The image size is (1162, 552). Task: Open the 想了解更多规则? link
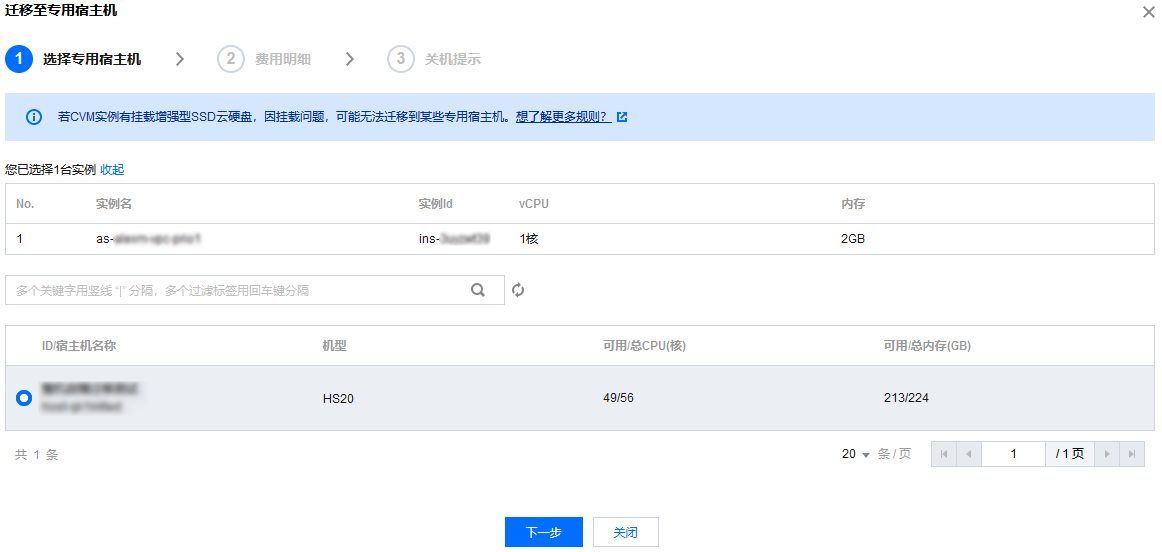pyautogui.click(x=563, y=117)
